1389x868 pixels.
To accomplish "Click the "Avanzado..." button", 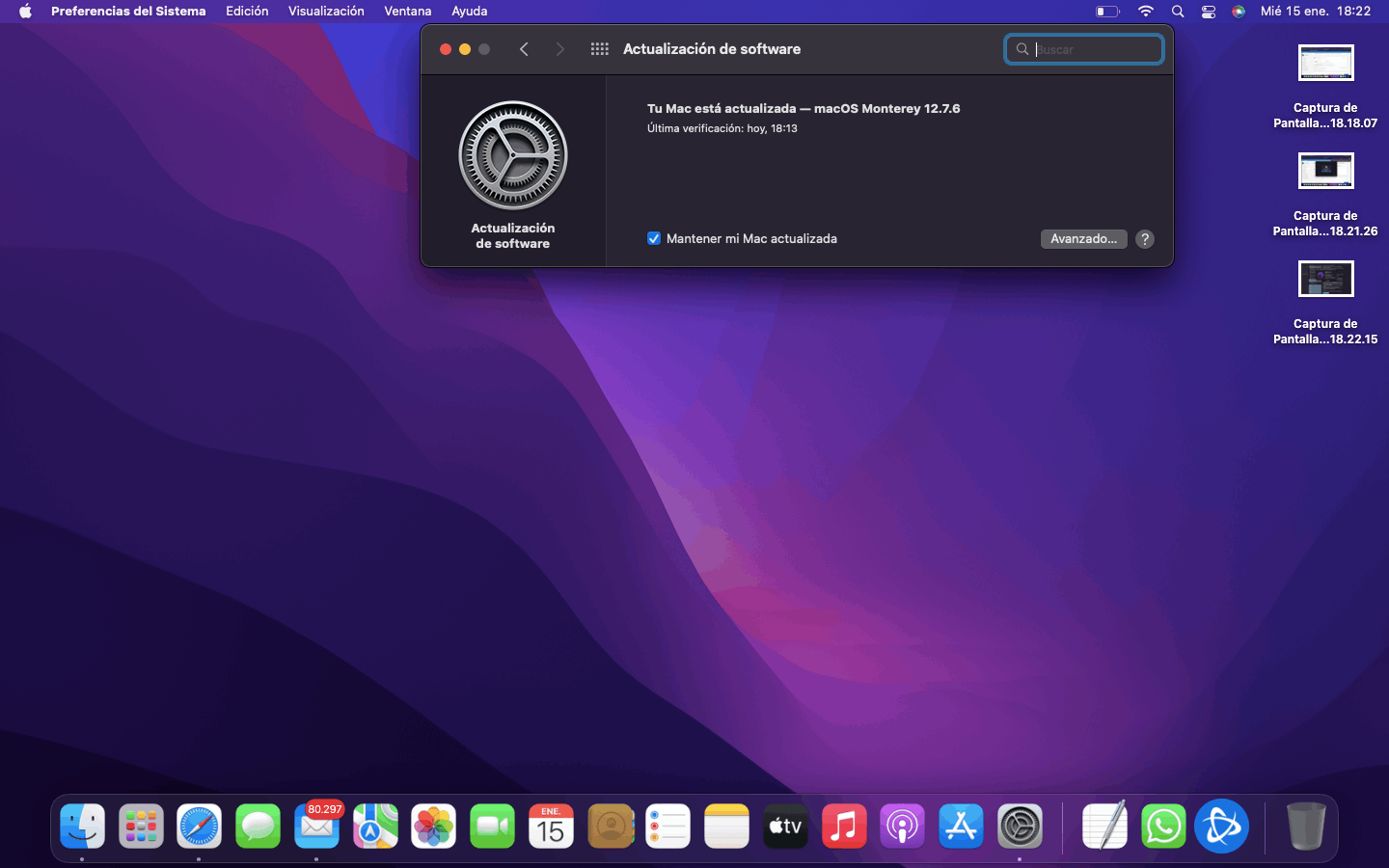I will point(1083,239).
